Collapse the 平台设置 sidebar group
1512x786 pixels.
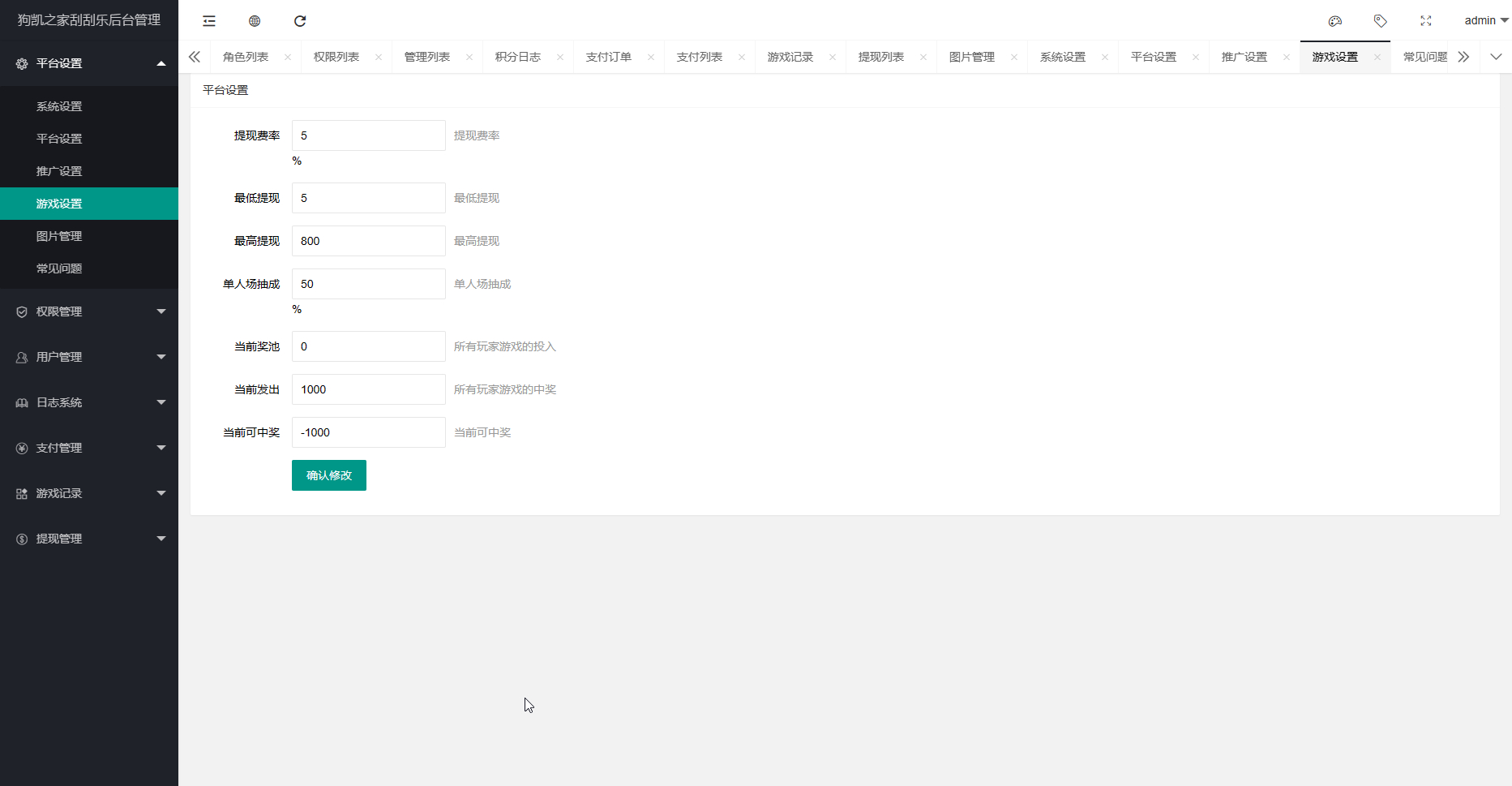click(89, 63)
